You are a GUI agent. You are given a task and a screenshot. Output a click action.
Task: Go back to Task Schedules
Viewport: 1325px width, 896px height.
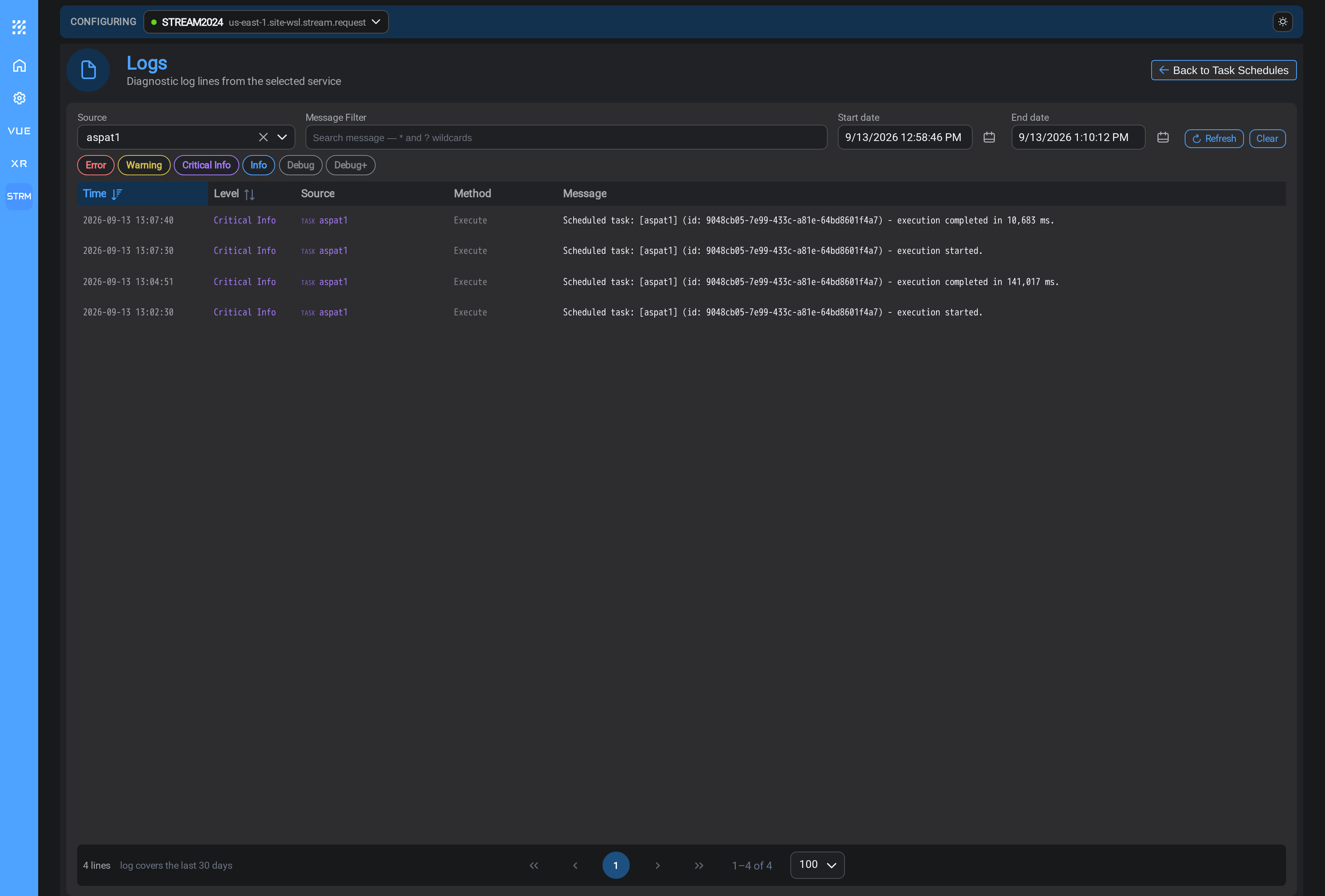pyautogui.click(x=1223, y=70)
